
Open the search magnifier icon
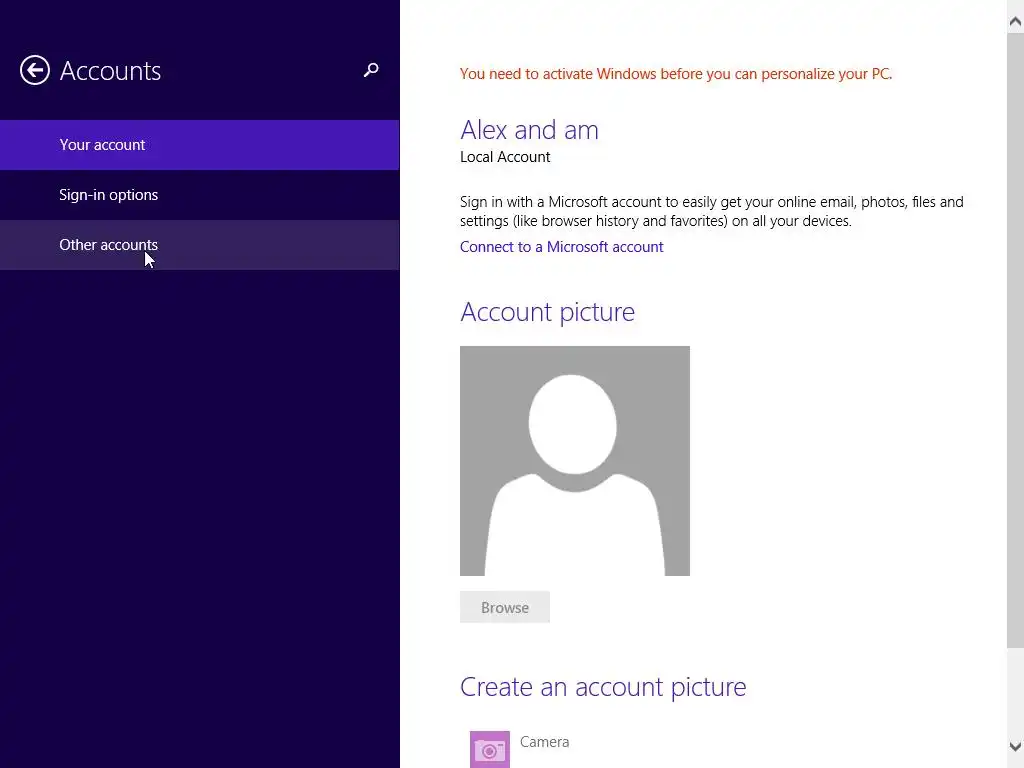(x=371, y=70)
